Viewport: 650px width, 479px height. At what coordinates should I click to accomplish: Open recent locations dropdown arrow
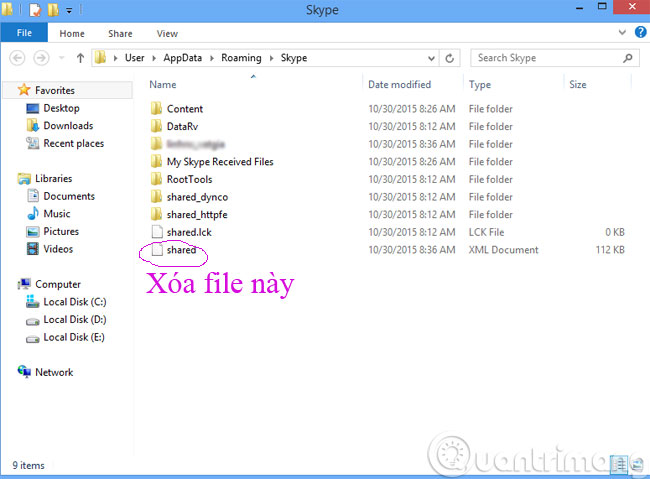[62, 58]
